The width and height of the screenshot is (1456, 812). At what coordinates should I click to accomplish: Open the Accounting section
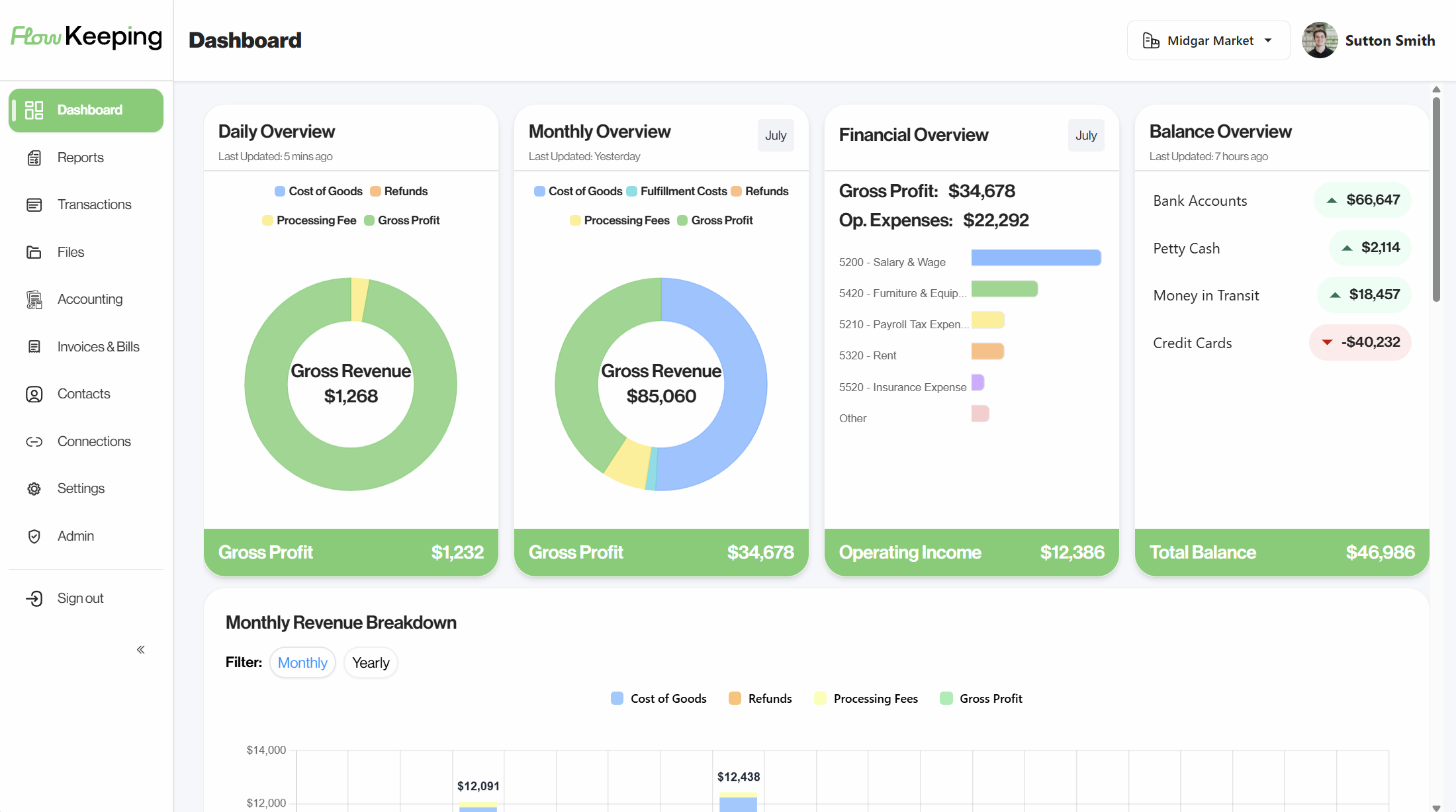pyautogui.click(x=86, y=300)
